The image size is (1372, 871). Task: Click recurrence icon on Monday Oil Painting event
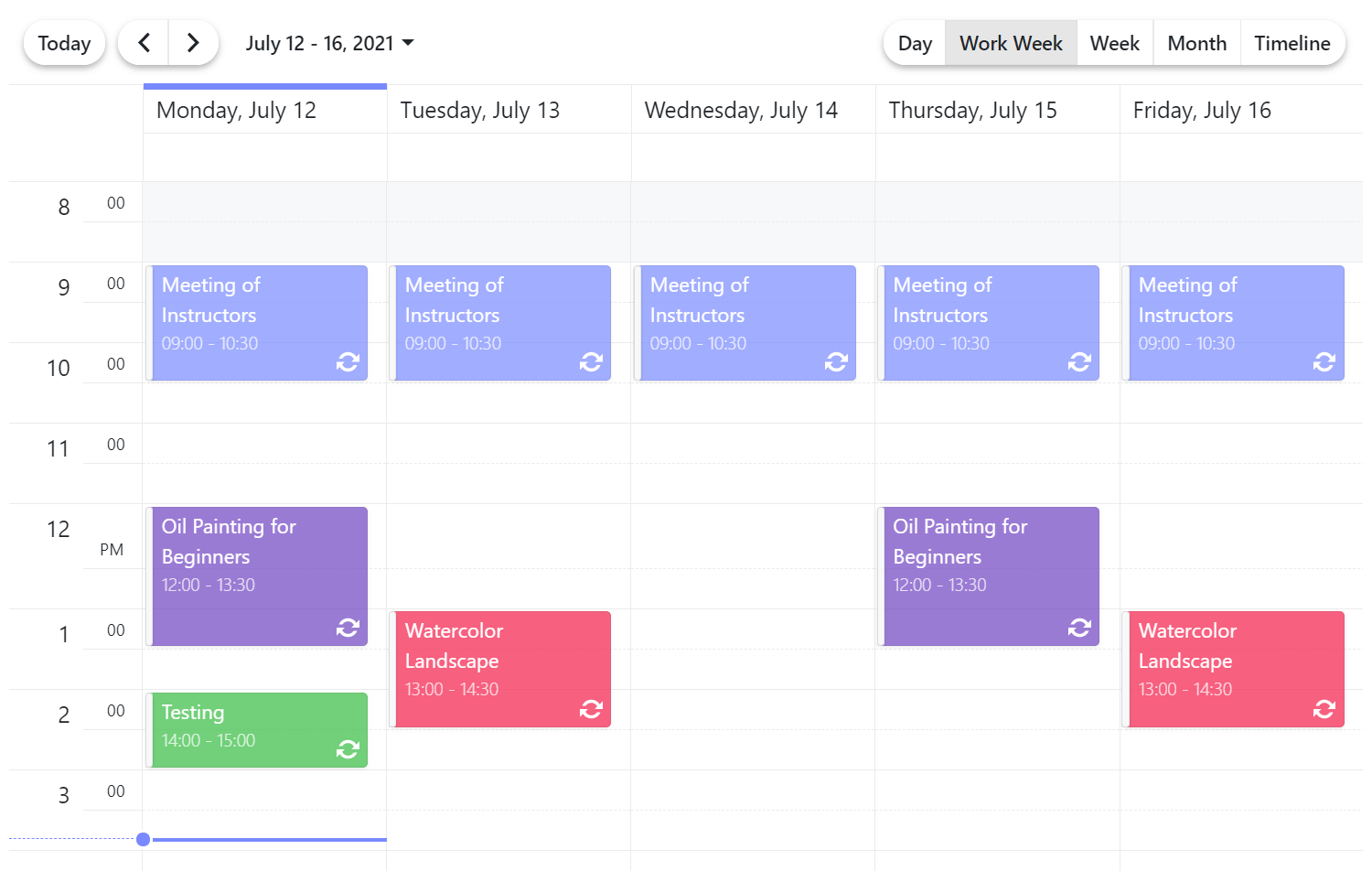pos(348,628)
